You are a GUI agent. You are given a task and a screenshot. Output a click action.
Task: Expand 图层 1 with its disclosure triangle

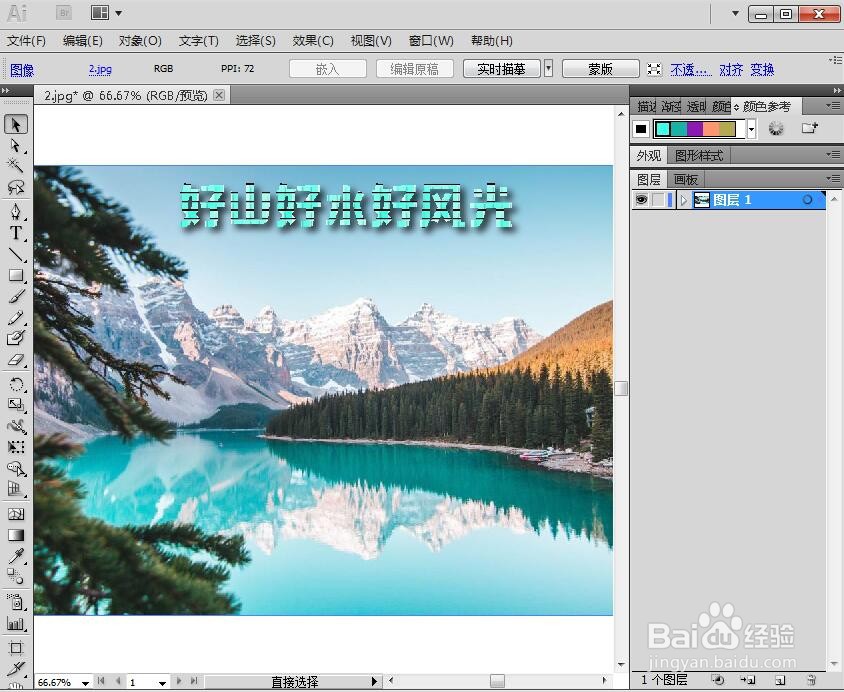(x=683, y=198)
